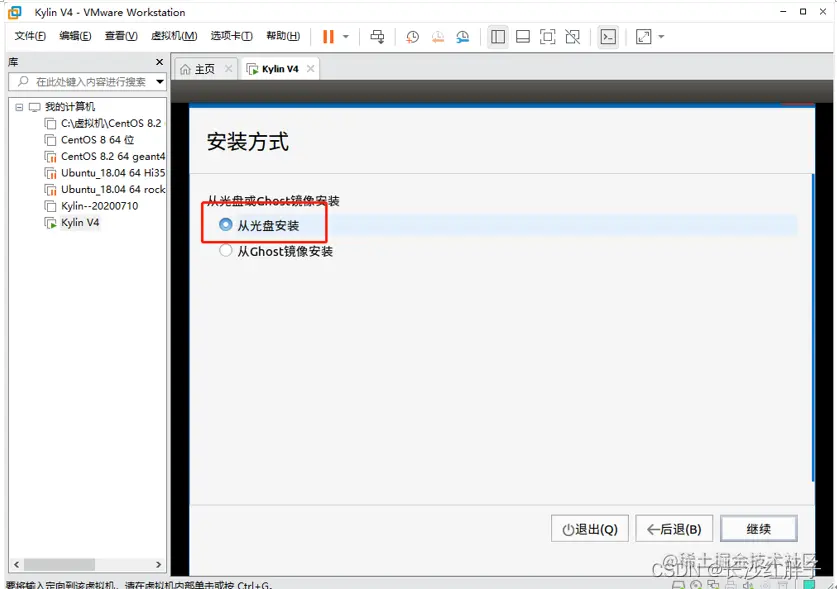Select the 从Ghost镜像安装 radio button
The width and height of the screenshot is (837, 589).
(x=225, y=252)
